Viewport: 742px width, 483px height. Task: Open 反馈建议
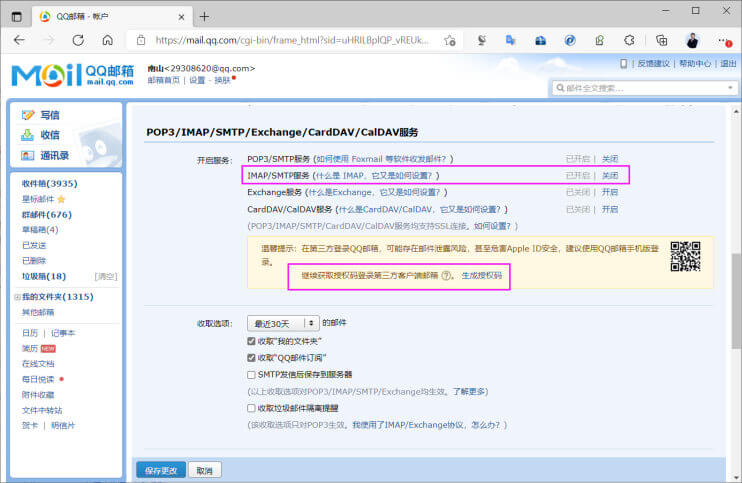coord(653,63)
